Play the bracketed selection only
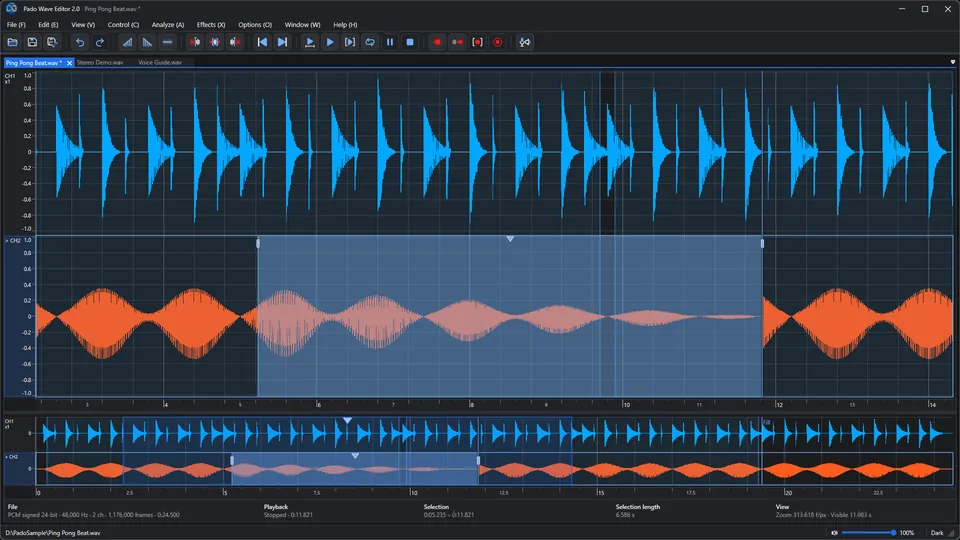The height and width of the screenshot is (540, 960). 350,42
